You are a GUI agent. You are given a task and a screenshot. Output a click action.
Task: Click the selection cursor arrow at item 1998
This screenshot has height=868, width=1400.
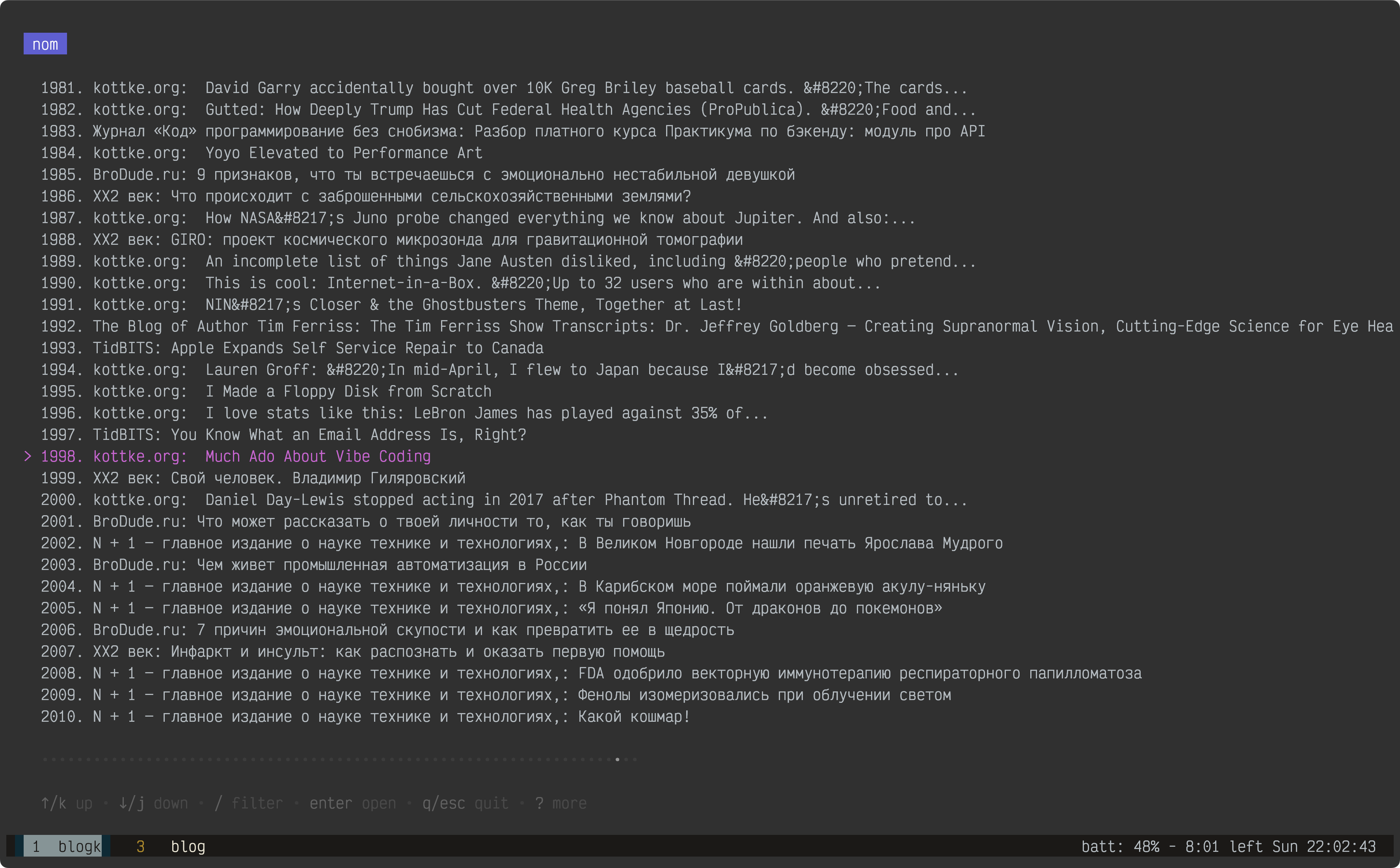click(28, 456)
